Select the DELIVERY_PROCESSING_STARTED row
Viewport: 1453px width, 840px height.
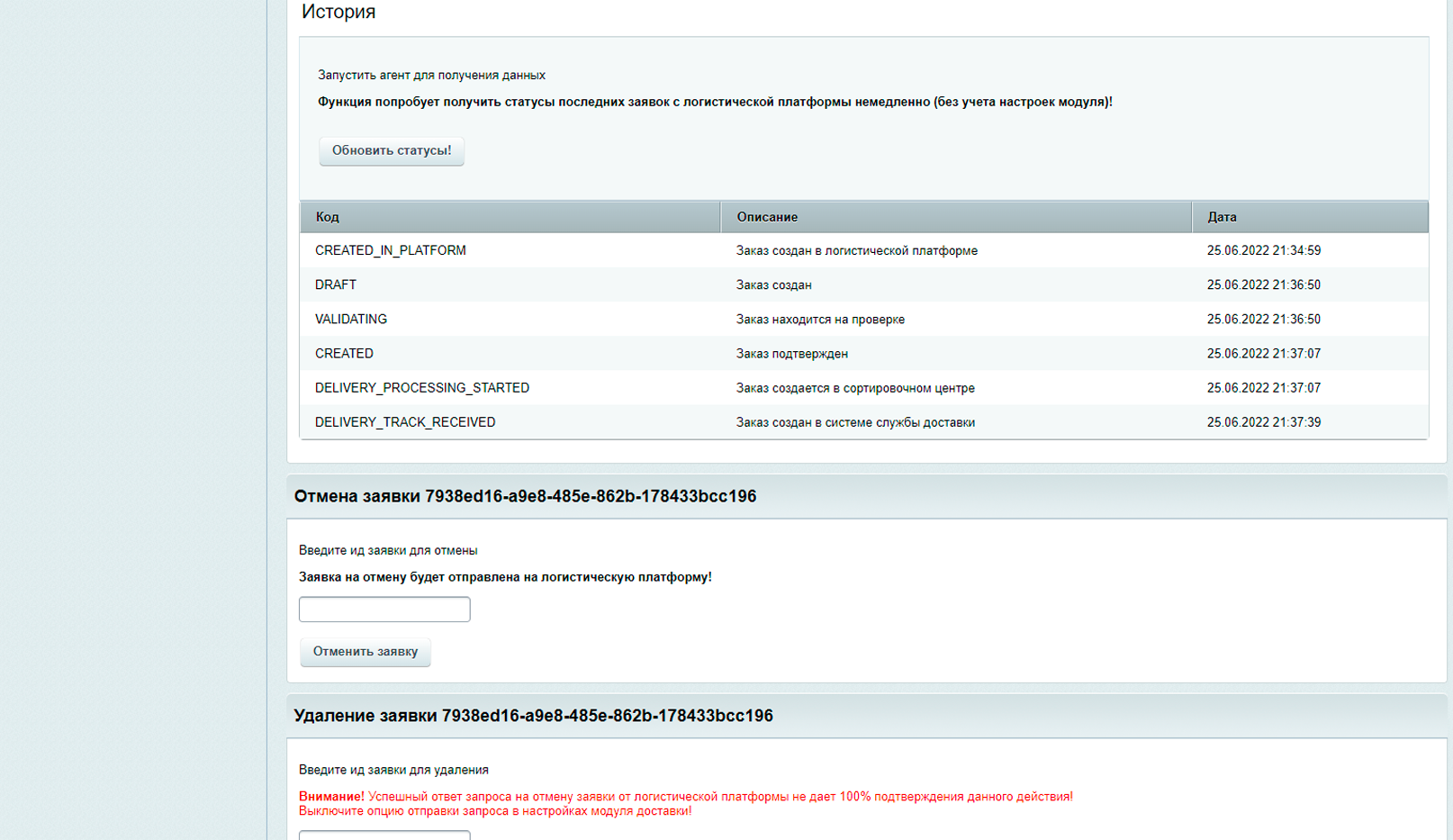tap(864, 388)
